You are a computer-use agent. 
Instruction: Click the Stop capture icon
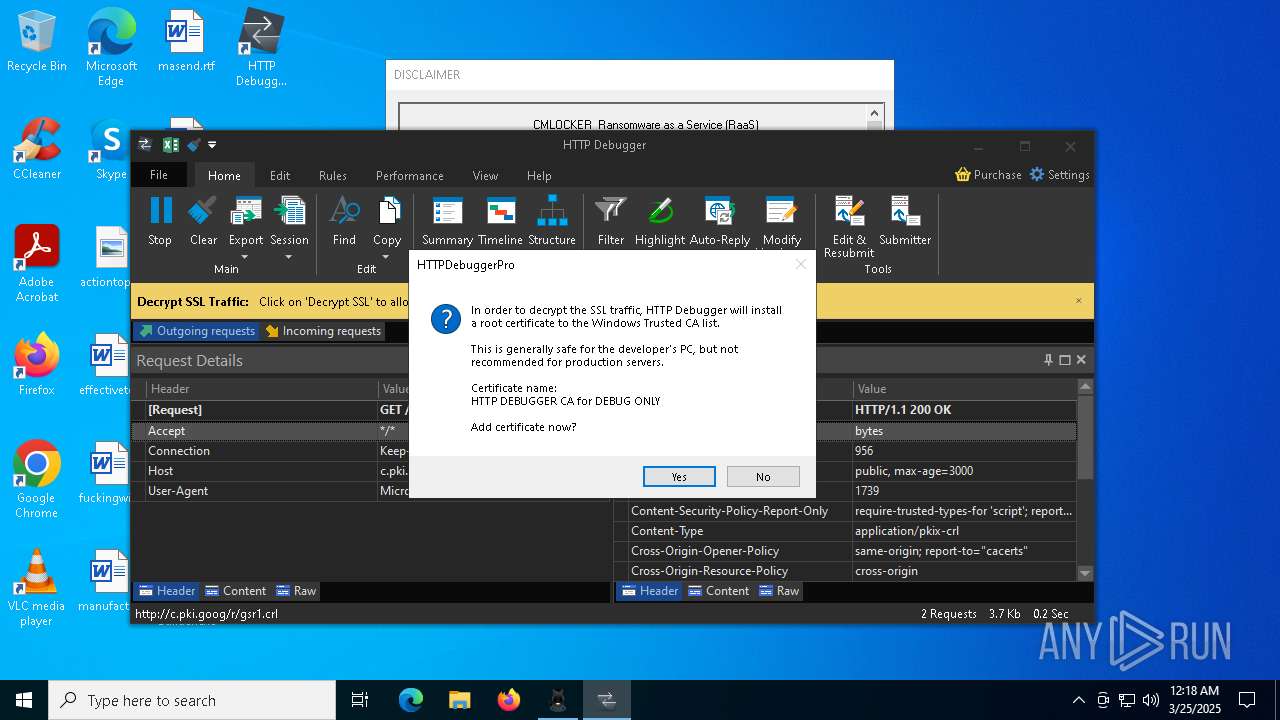[x=160, y=211]
